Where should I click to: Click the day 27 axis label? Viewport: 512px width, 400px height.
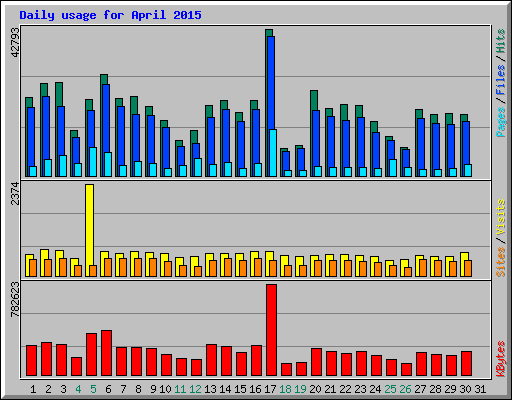420,389
